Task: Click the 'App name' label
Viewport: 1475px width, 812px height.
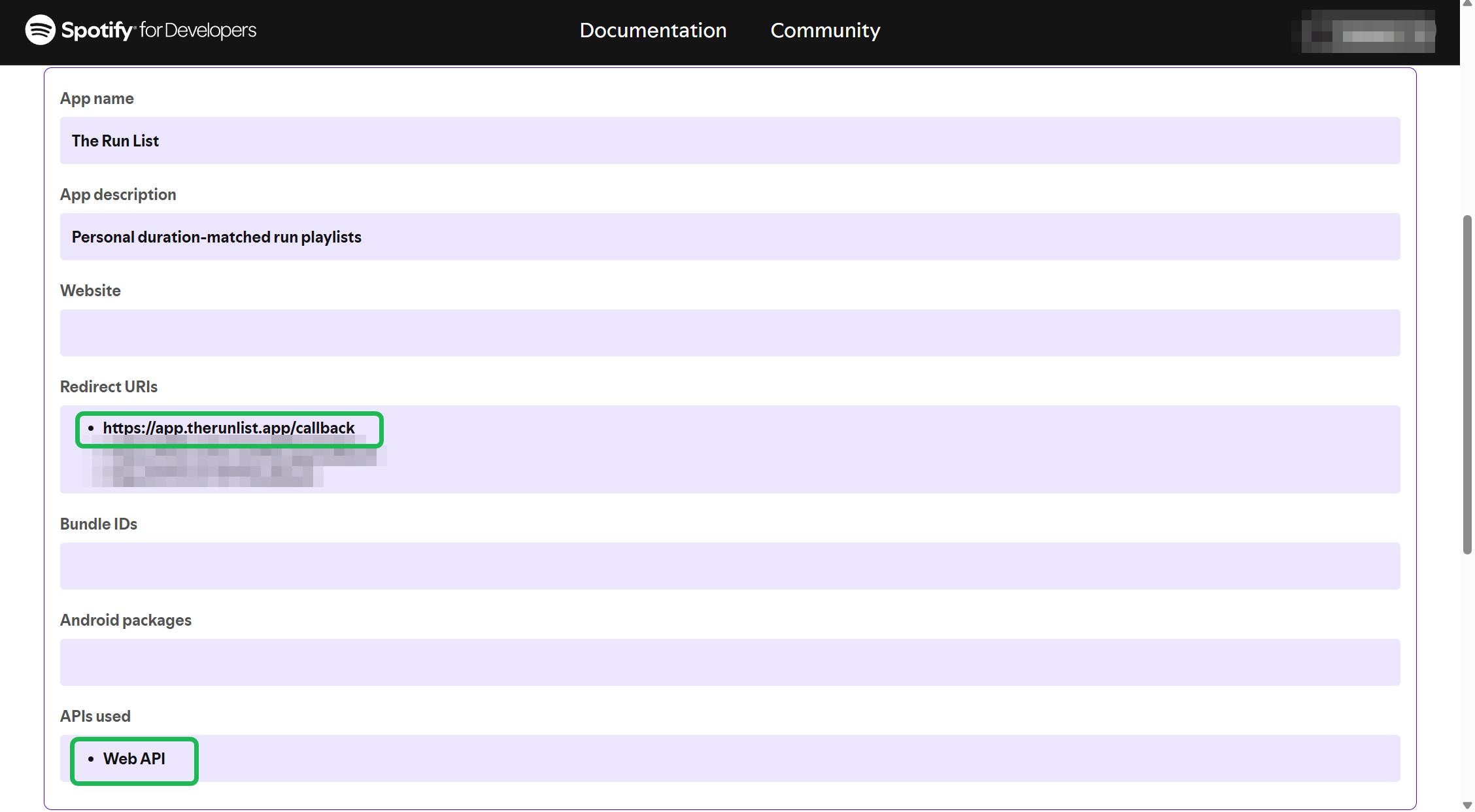Action: coord(97,99)
